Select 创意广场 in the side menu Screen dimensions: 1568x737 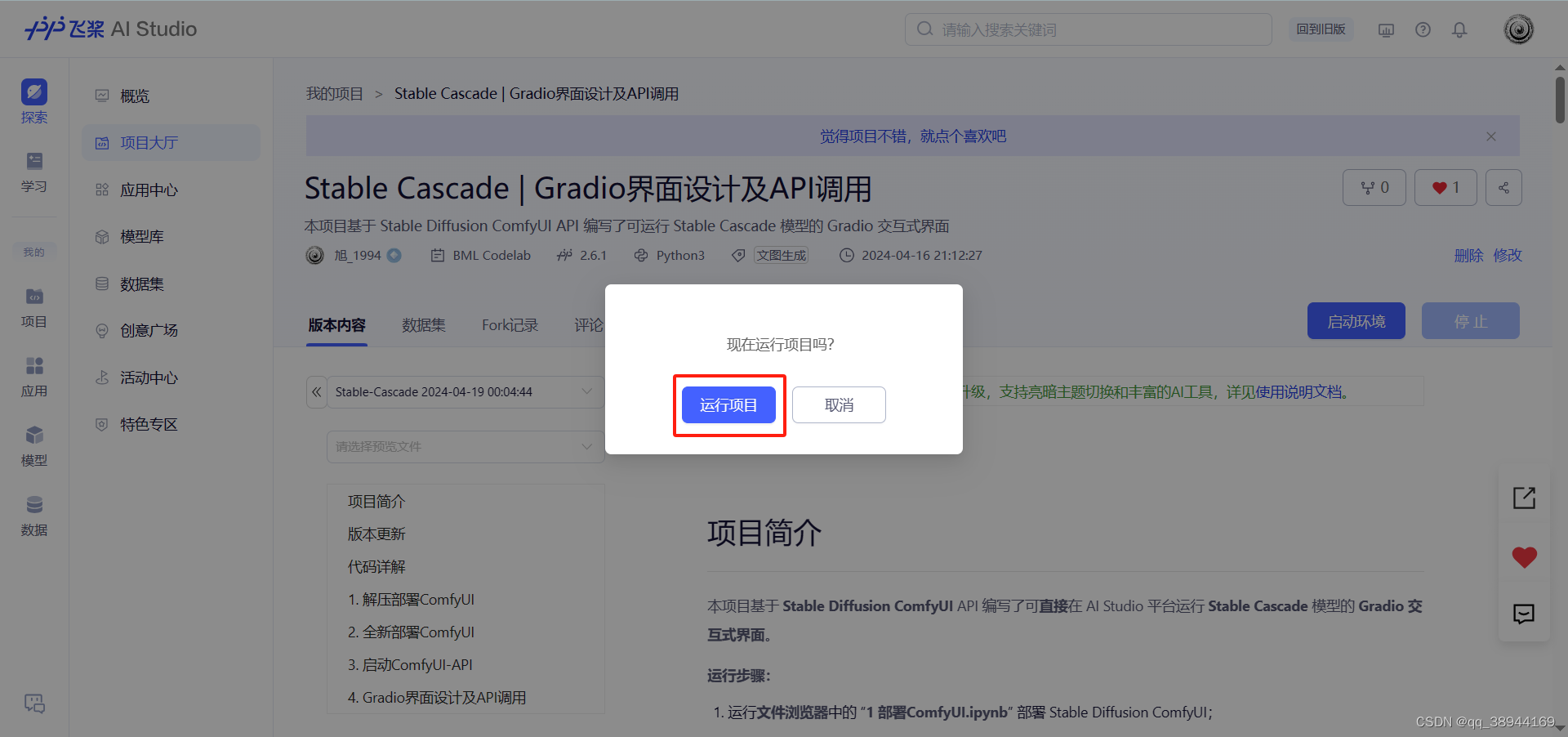[171, 331]
